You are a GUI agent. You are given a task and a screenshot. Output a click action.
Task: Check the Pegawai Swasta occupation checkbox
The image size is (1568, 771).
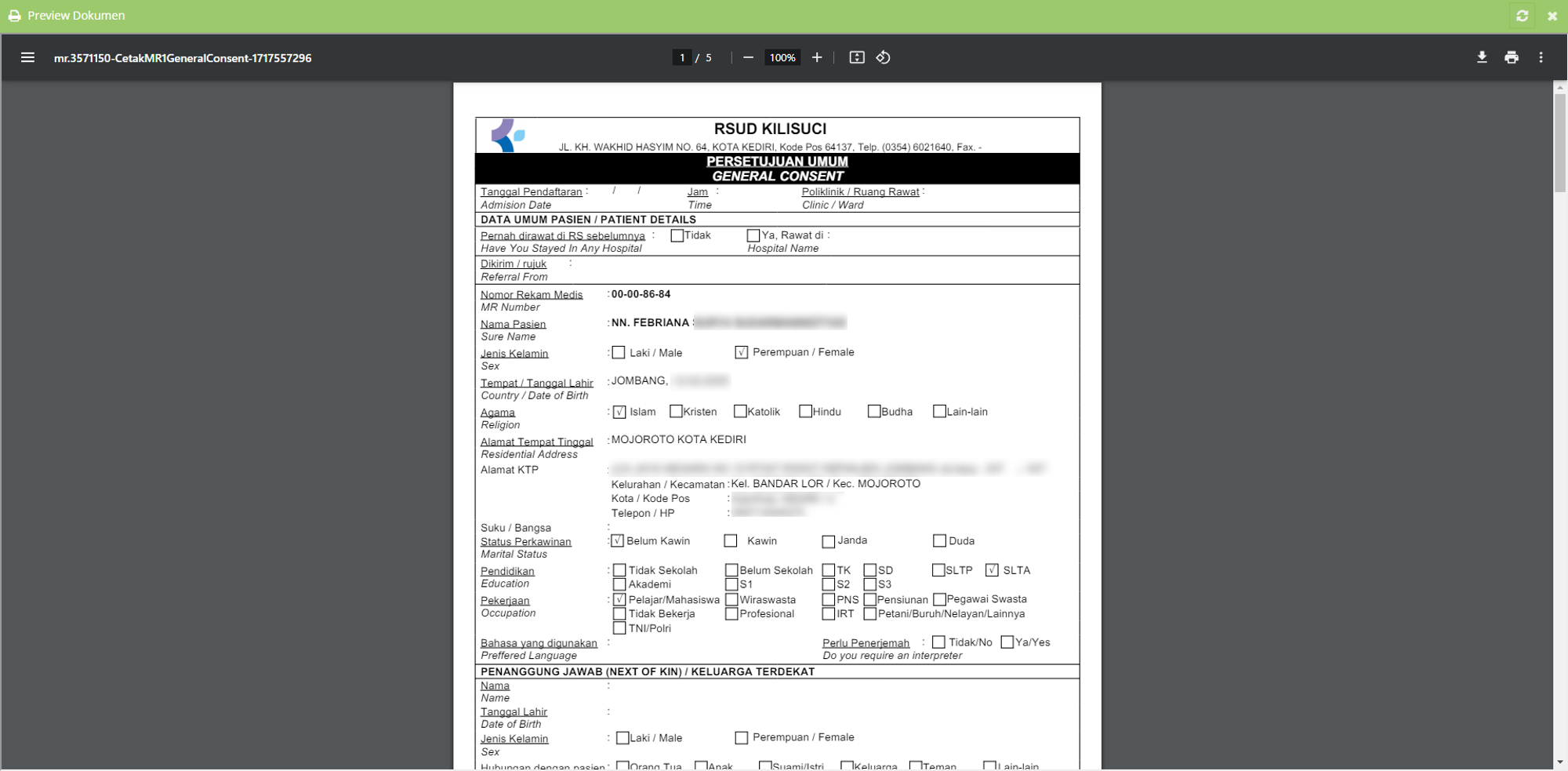click(939, 600)
